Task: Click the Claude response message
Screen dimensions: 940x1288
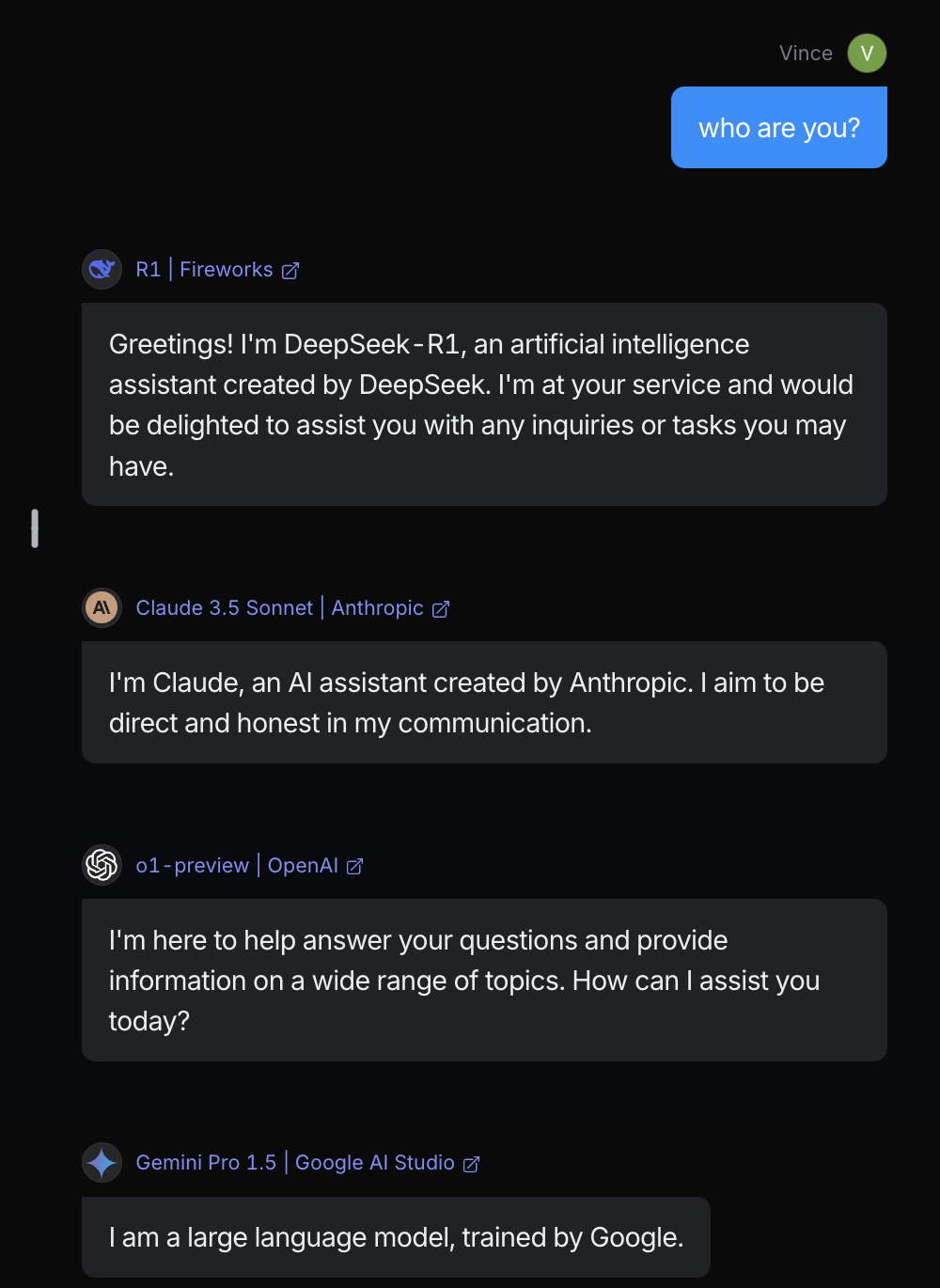Action: 484,702
